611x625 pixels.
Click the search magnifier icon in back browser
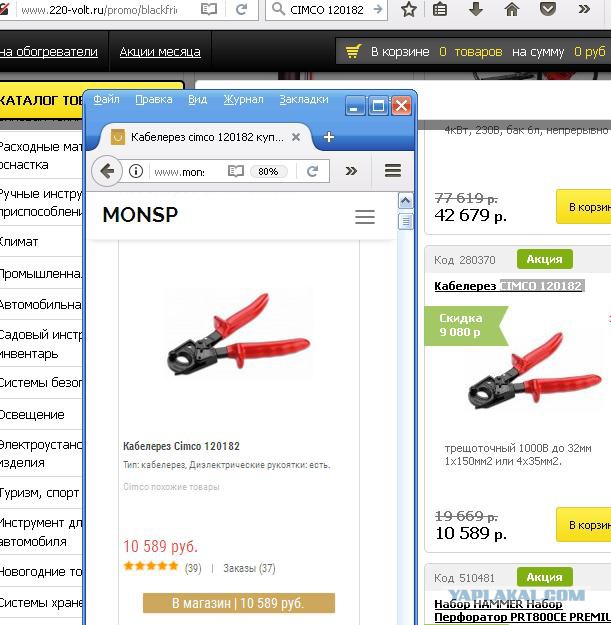pyautogui.click(x=278, y=9)
